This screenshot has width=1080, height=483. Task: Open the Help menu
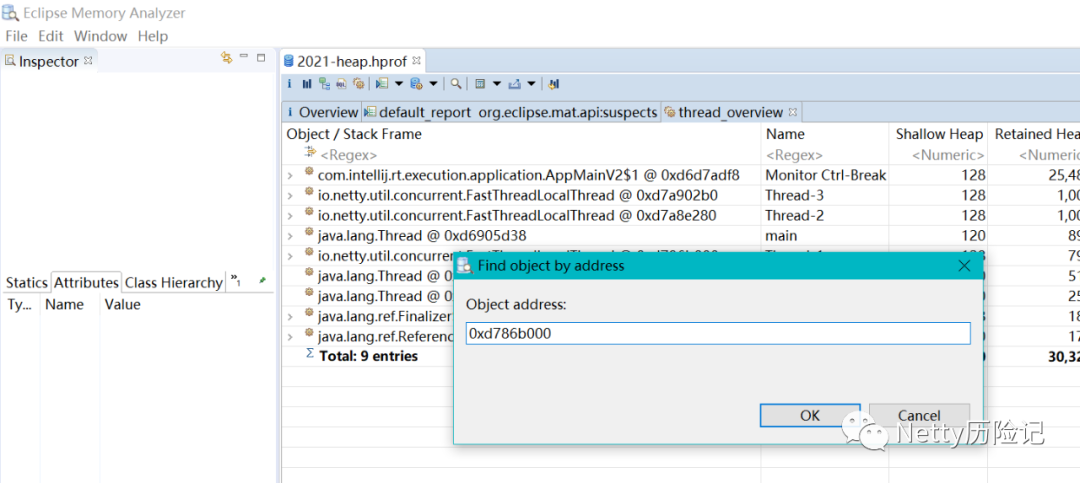[153, 36]
